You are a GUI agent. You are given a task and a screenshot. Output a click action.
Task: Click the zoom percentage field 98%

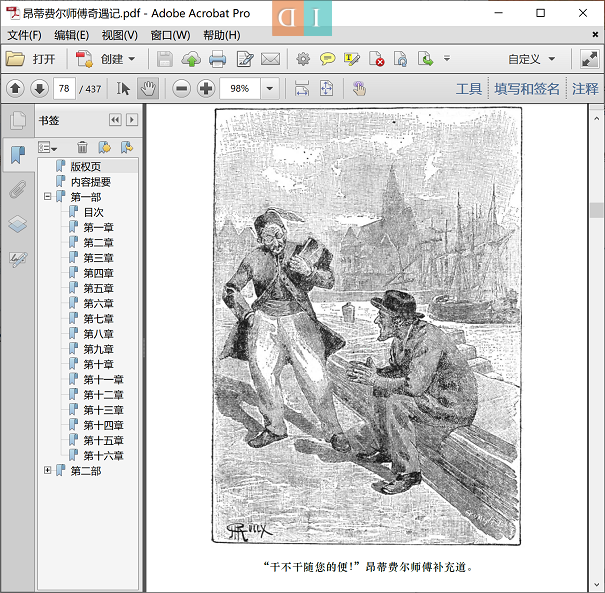[240, 89]
